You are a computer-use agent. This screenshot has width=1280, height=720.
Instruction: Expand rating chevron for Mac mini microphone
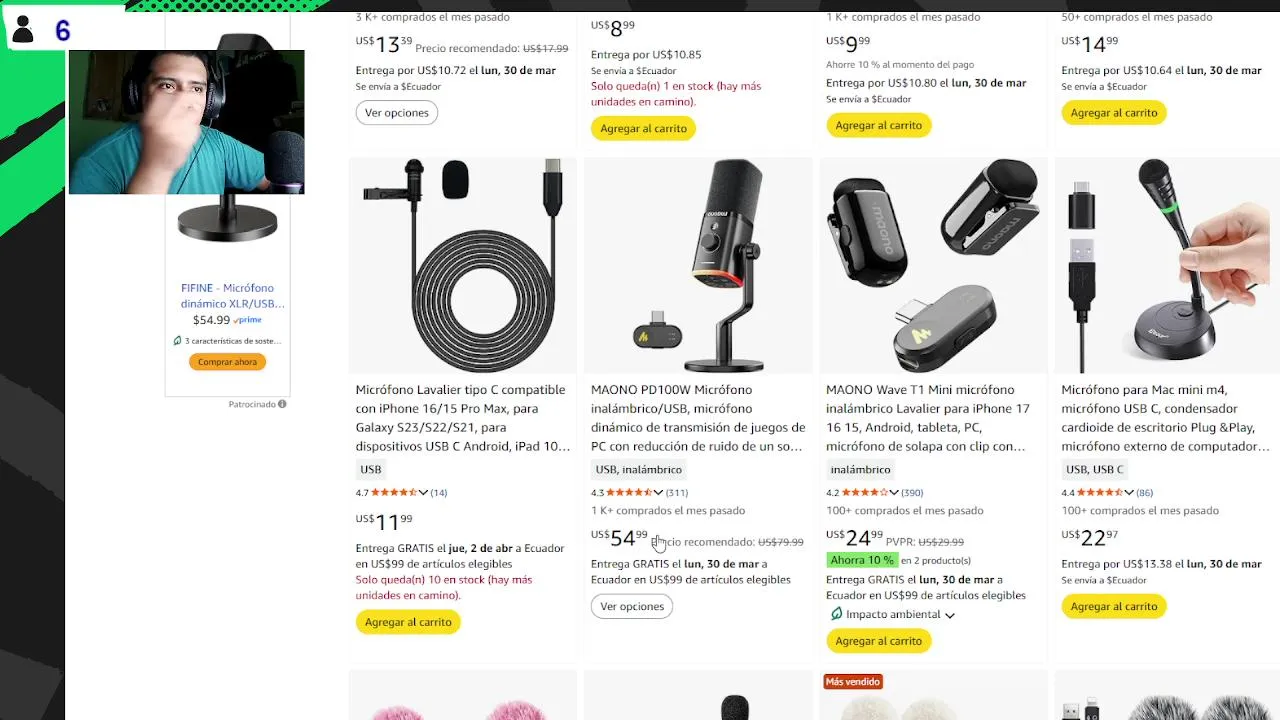click(x=1129, y=492)
